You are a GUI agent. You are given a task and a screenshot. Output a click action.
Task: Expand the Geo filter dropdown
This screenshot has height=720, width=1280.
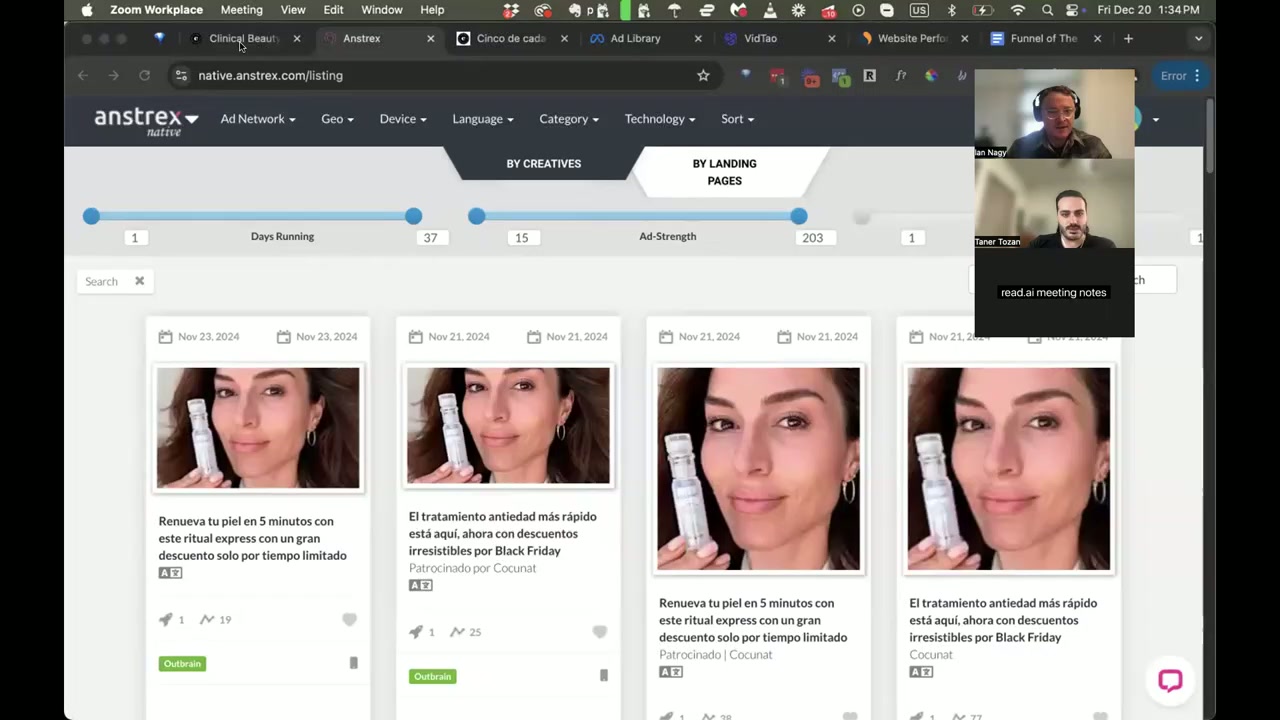pyautogui.click(x=337, y=119)
